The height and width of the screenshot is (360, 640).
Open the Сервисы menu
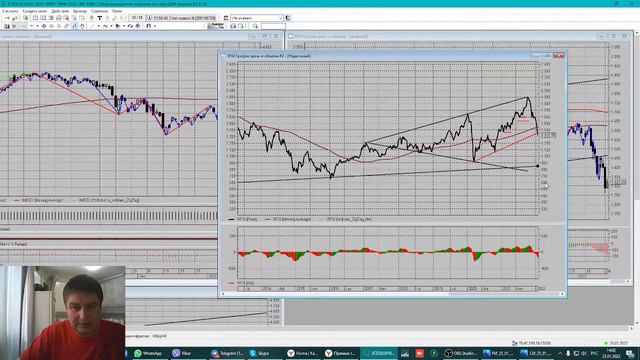pyautogui.click(x=99, y=11)
